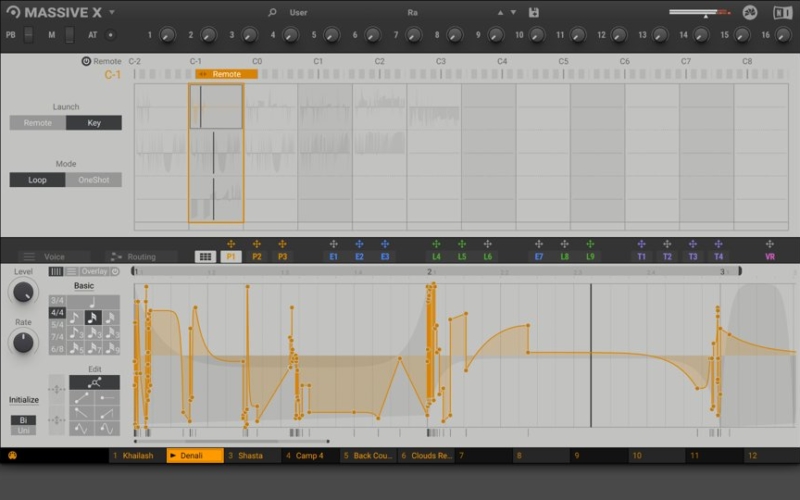
Task: Select the flat line edit shape
Action: click(x=107, y=398)
